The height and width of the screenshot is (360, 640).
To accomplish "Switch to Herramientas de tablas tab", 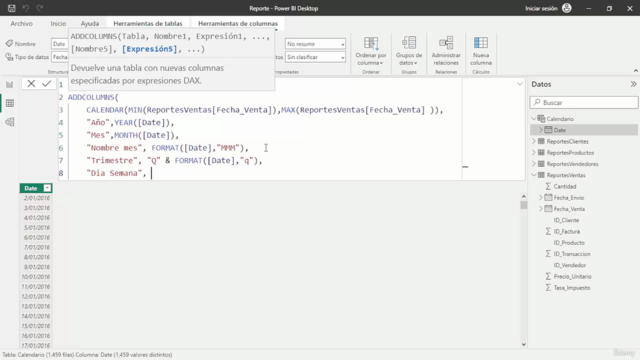I will (x=148, y=24).
